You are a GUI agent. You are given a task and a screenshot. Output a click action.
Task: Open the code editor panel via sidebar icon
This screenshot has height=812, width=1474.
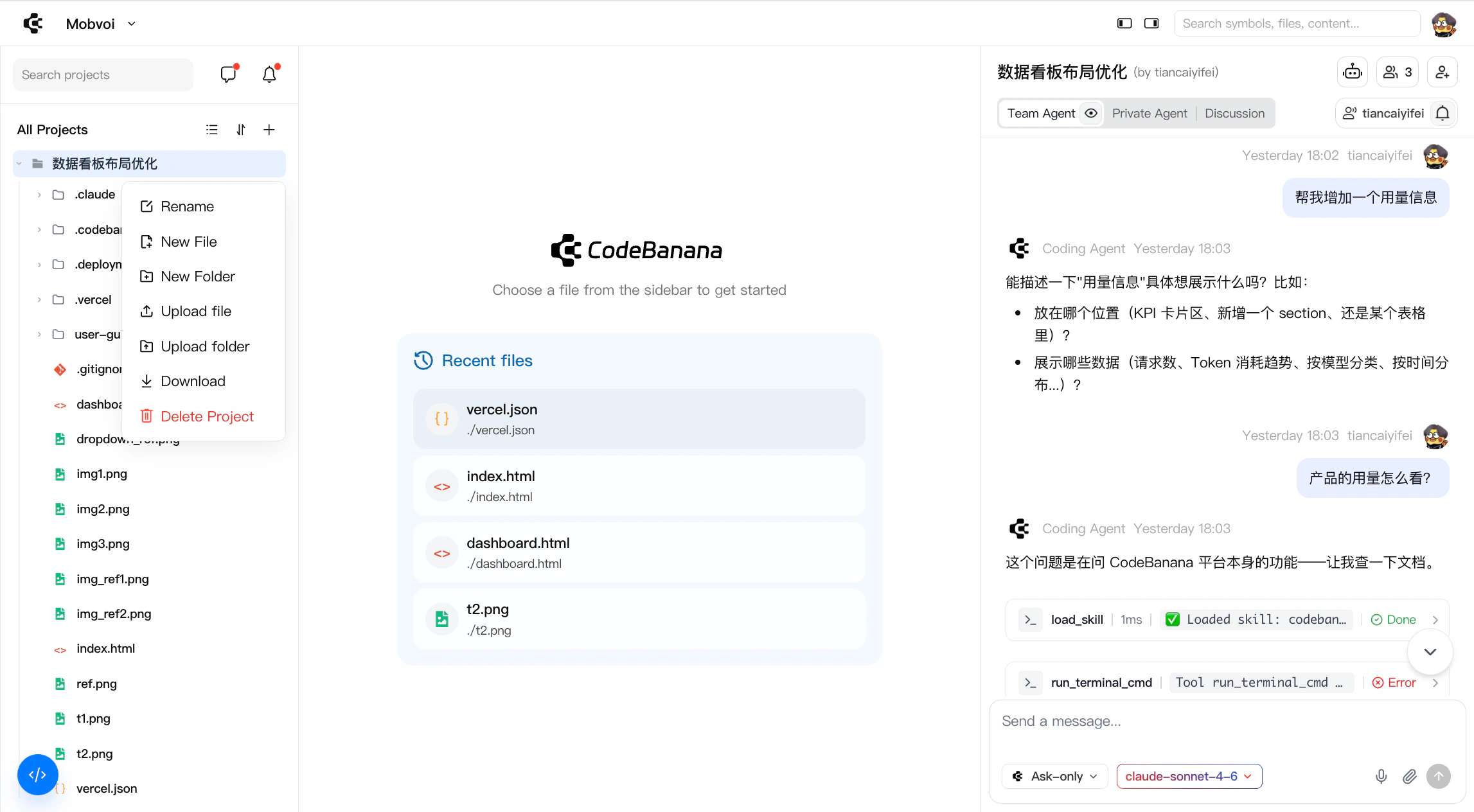(37, 775)
